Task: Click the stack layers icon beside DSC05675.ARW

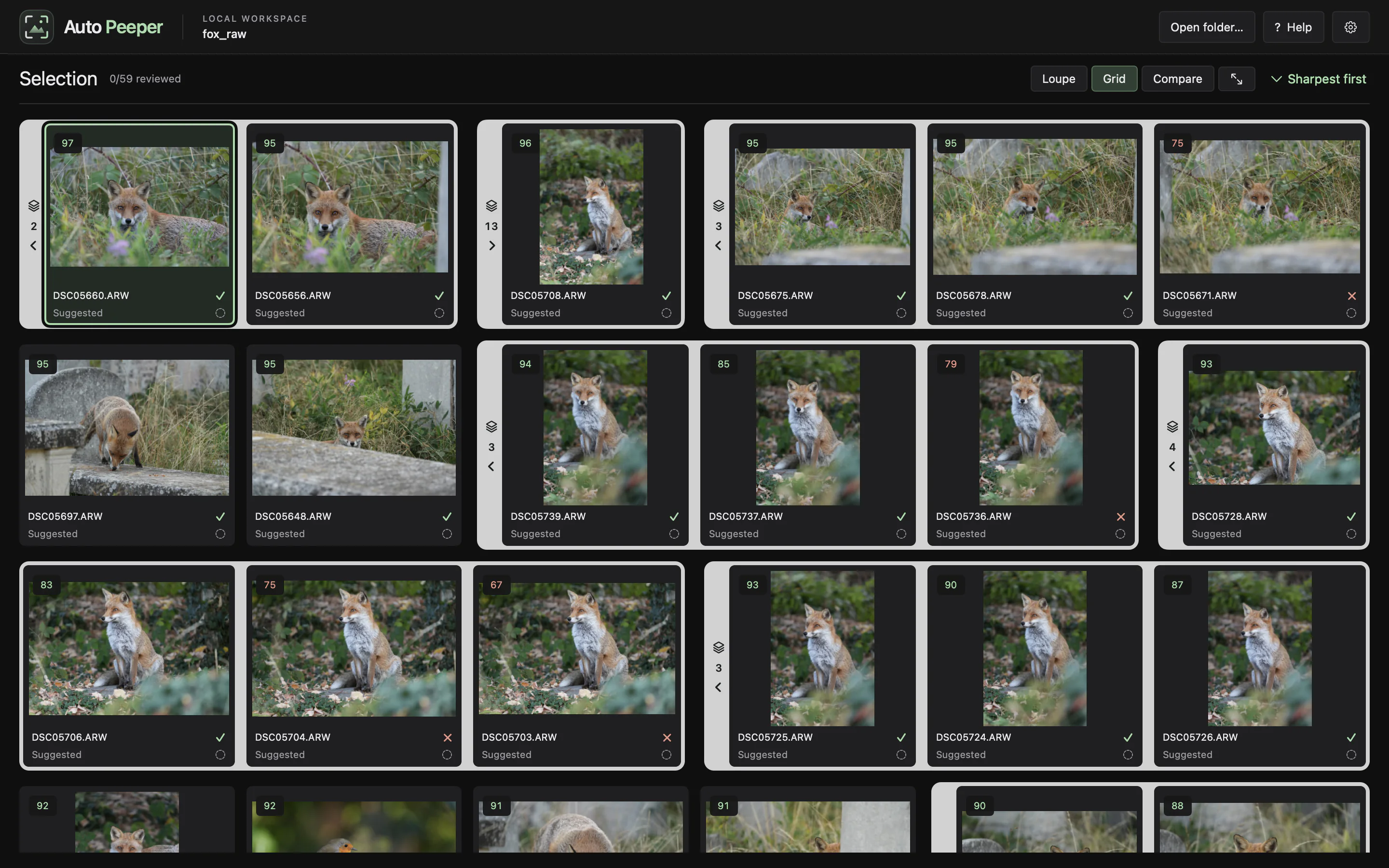Action: pos(718,205)
